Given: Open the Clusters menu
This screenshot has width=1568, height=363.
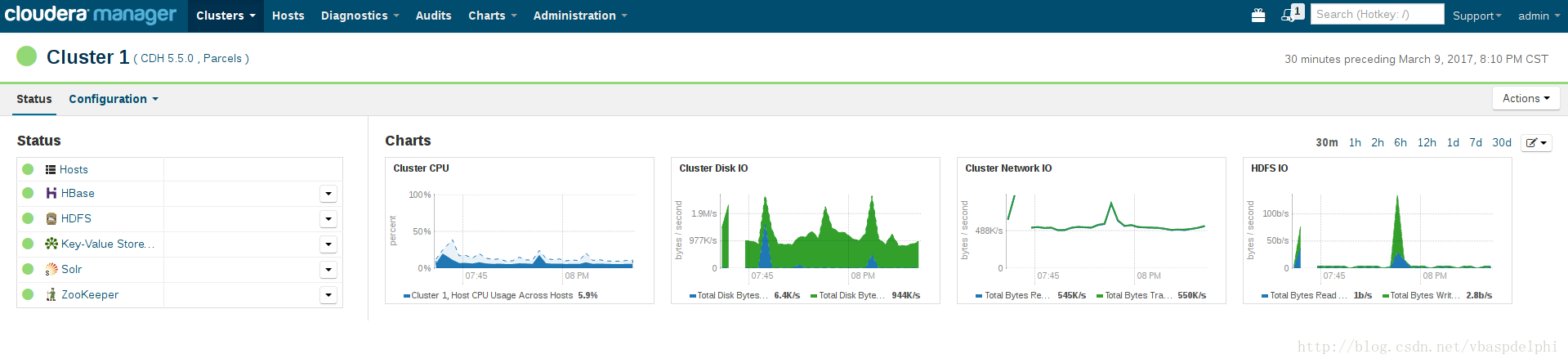Looking at the screenshot, I should [x=226, y=16].
